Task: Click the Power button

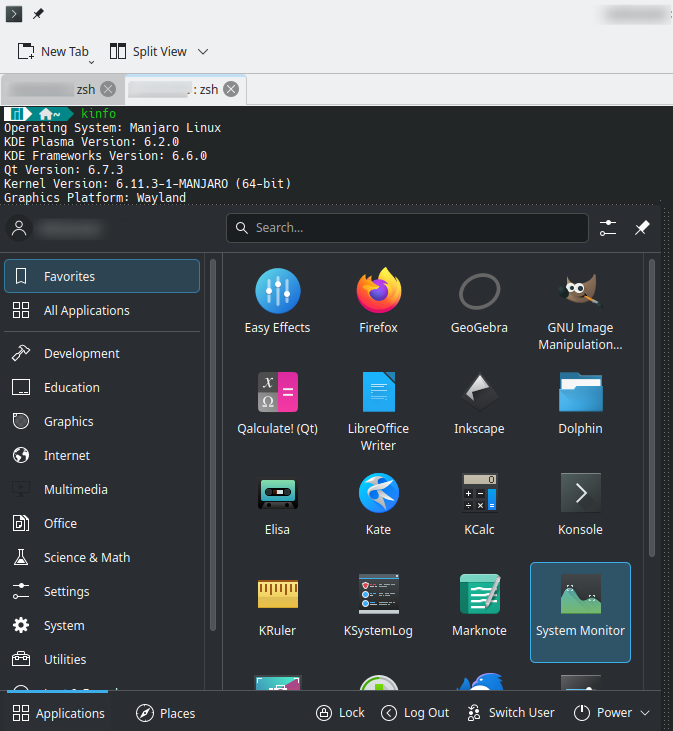Action: pos(603,713)
